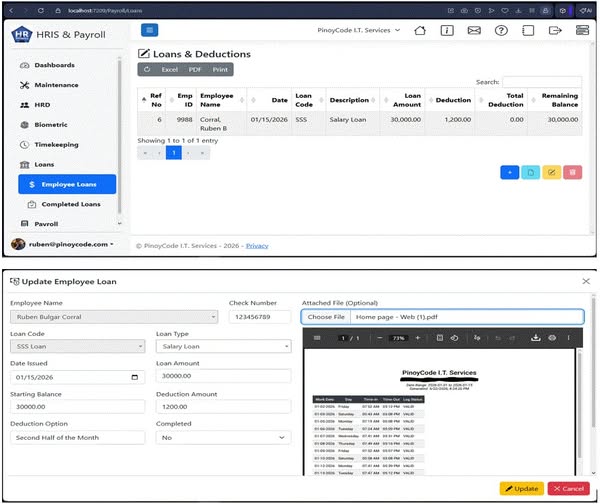
Task: Click the Deduction Amount input
Action: [223, 406]
